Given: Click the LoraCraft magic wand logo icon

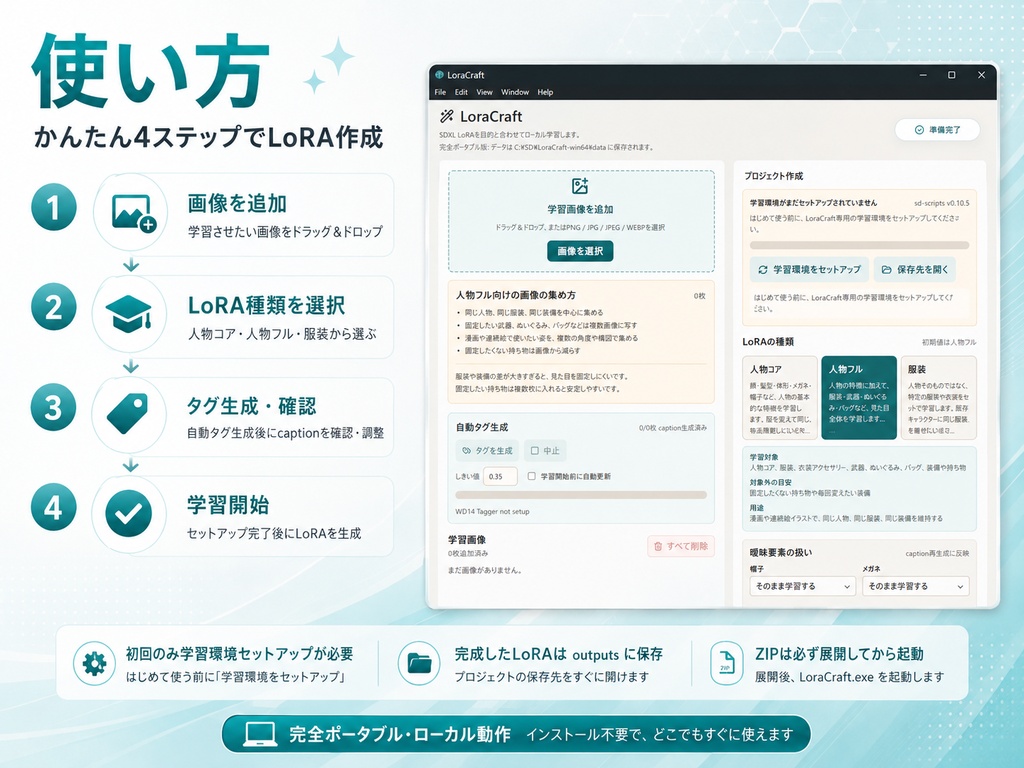Looking at the screenshot, I should (447, 116).
